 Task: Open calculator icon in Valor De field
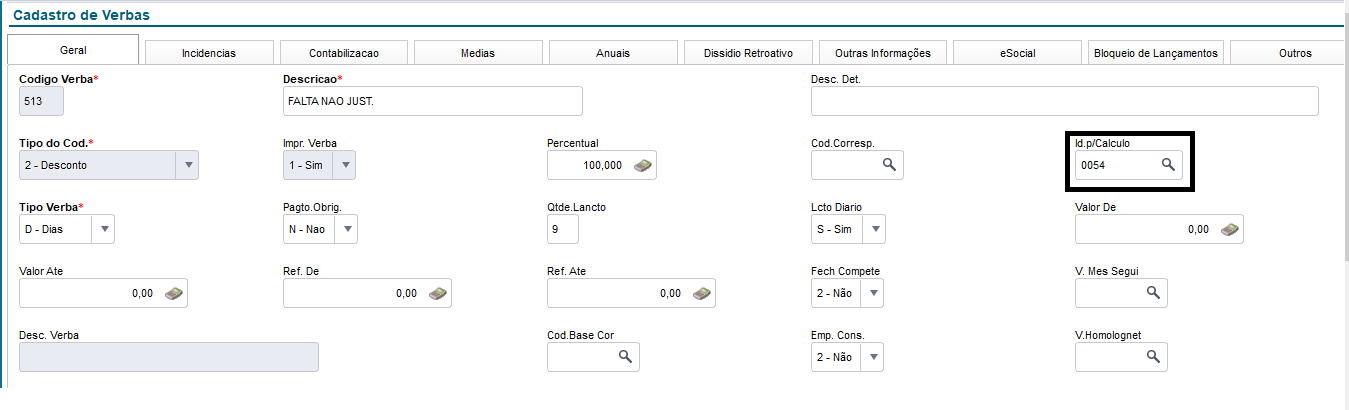point(1230,229)
